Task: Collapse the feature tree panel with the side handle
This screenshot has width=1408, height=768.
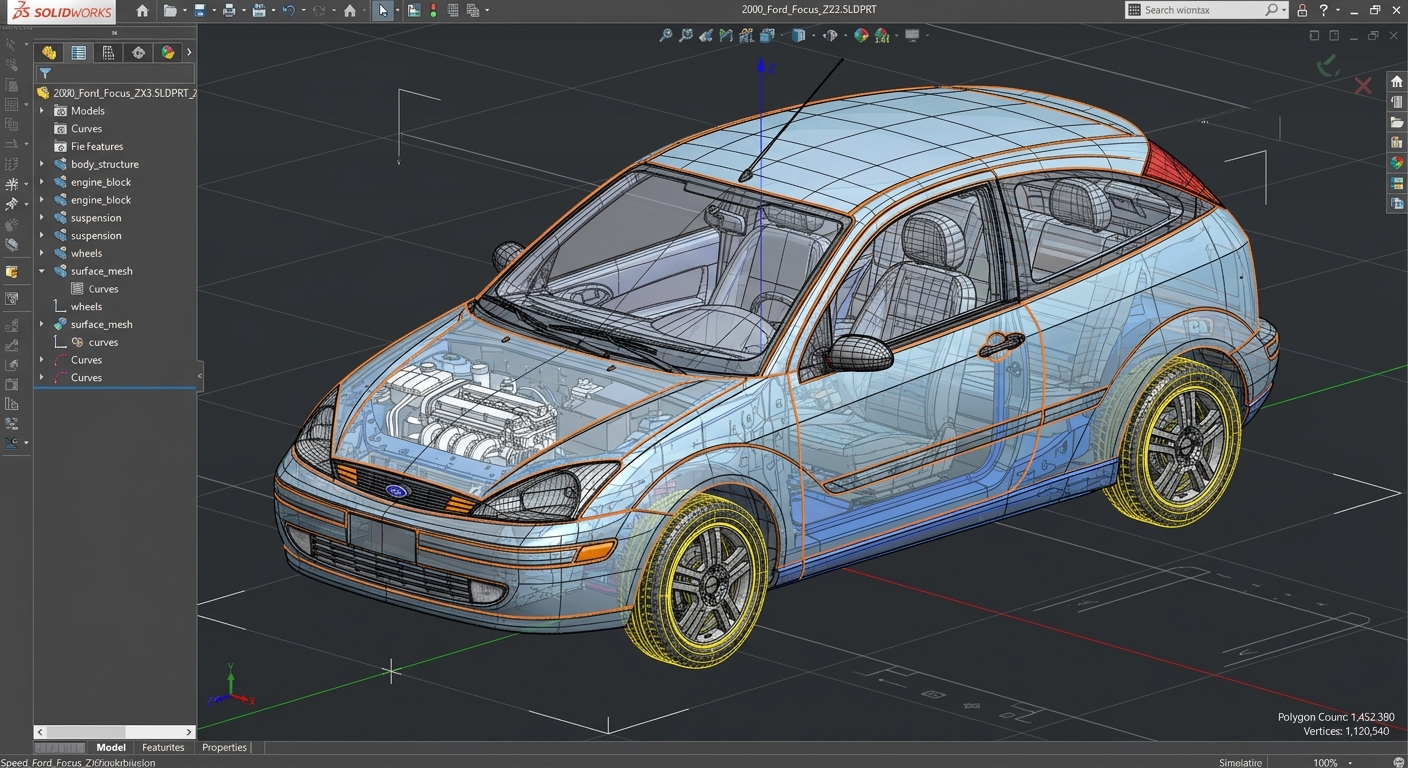Action: click(199, 376)
